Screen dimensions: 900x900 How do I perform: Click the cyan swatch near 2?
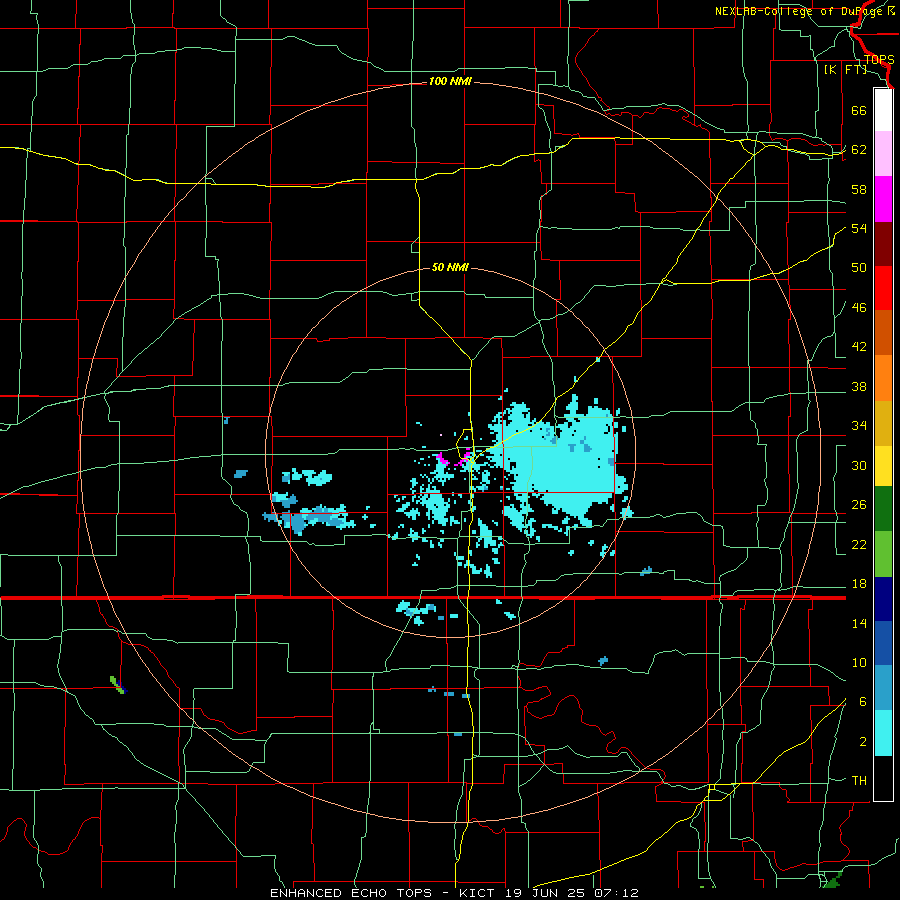tap(883, 734)
